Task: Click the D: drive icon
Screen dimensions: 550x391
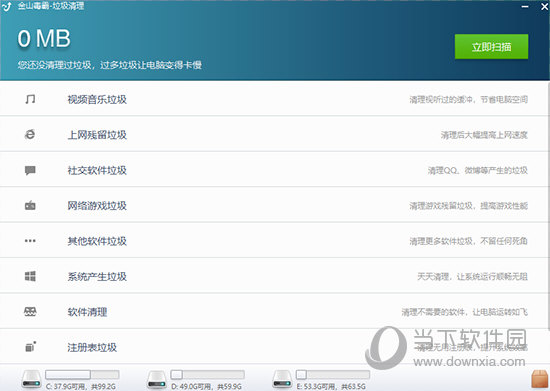Action: click(x=157, y=379)
